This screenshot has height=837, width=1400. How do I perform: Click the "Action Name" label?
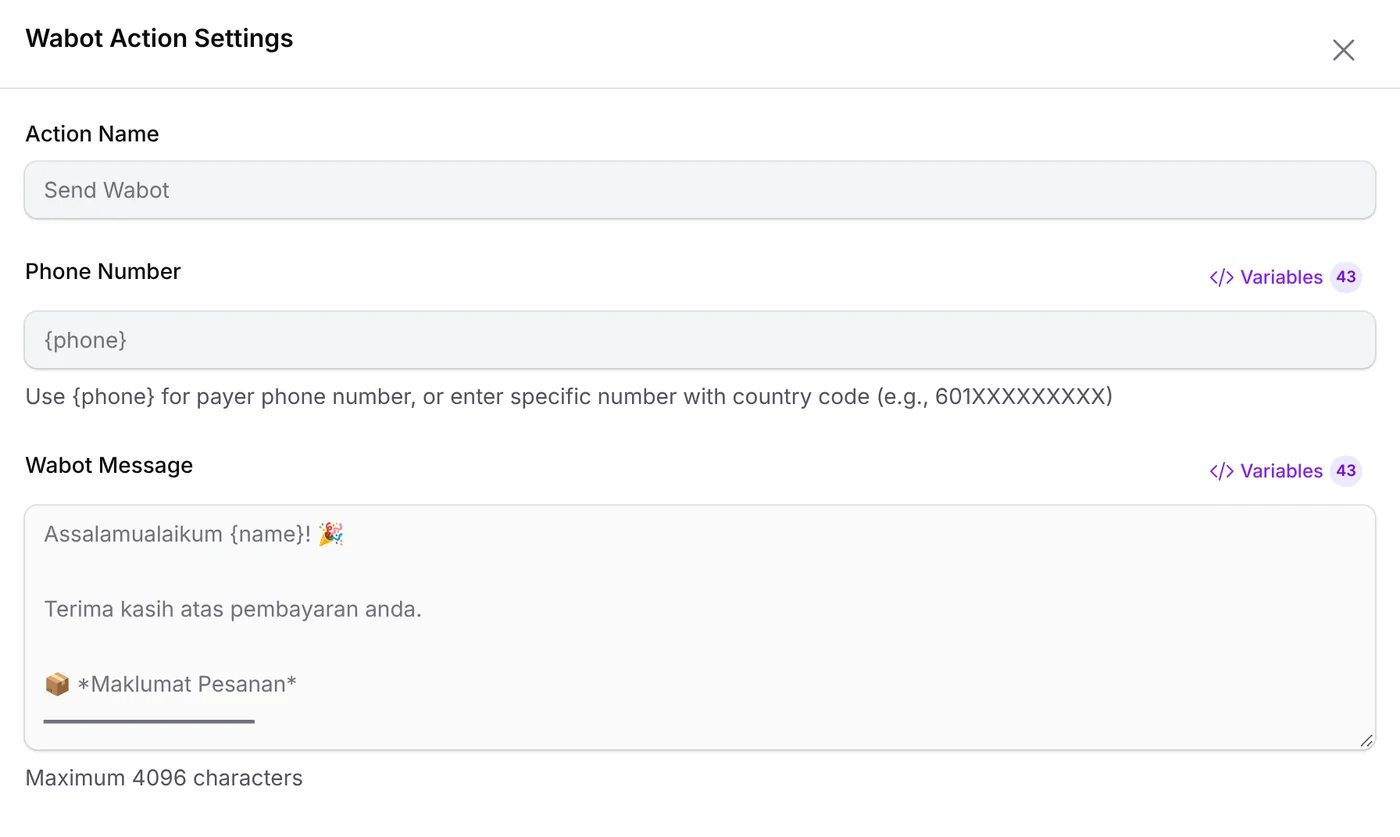coord(92,134)
